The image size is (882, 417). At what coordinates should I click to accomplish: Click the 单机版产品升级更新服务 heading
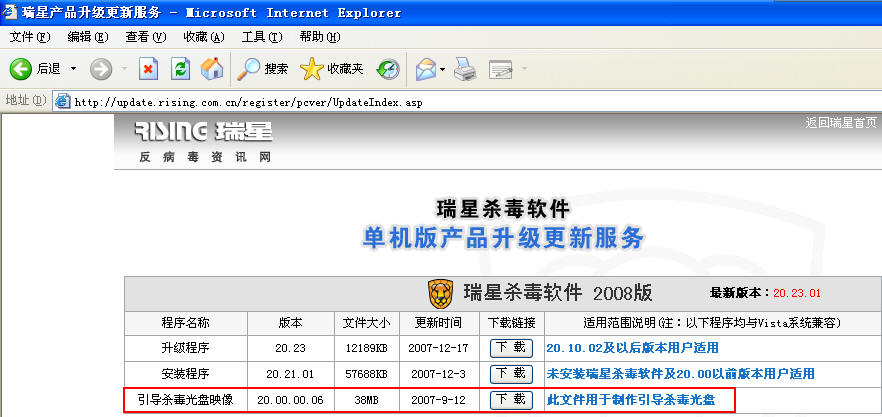pyautogui.click(x=502, y=239)
